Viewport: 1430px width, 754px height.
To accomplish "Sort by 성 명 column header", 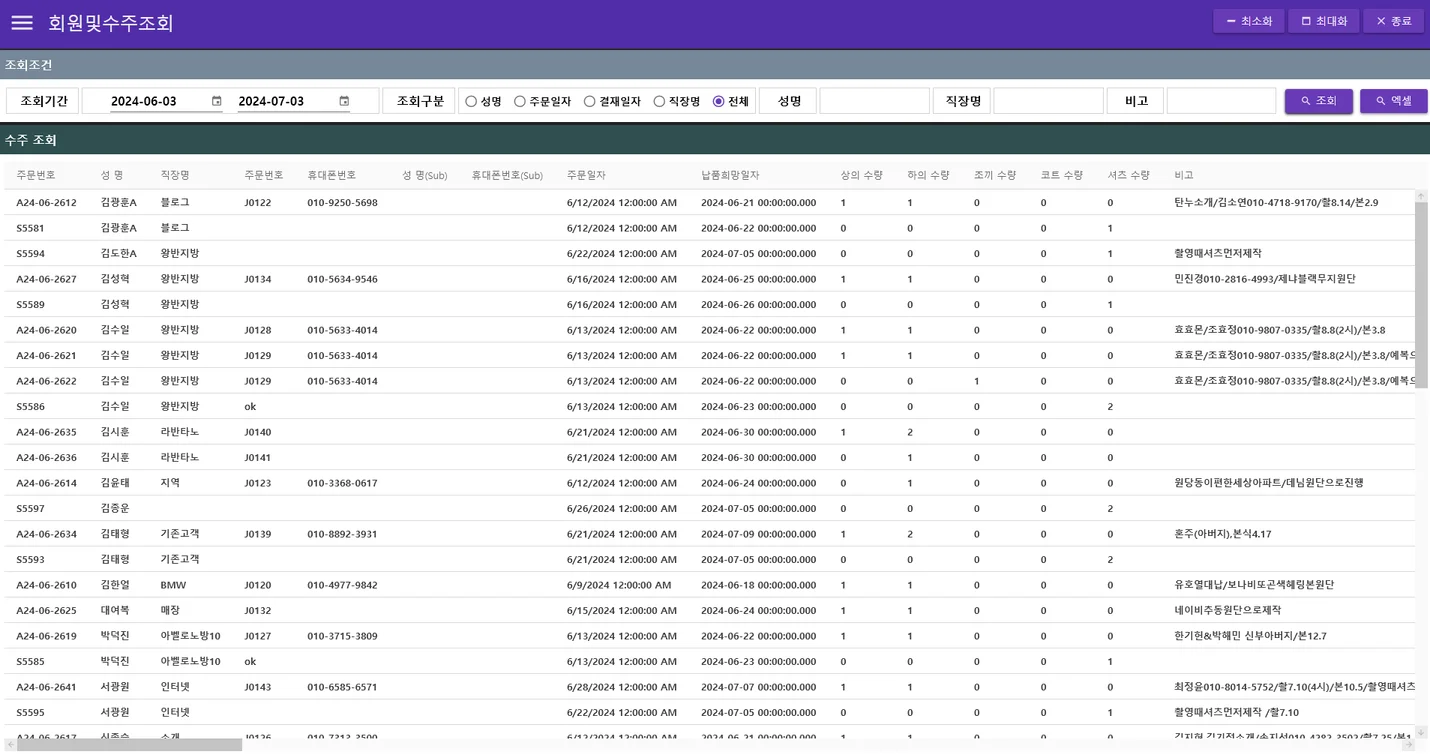I will click(112, 175).
